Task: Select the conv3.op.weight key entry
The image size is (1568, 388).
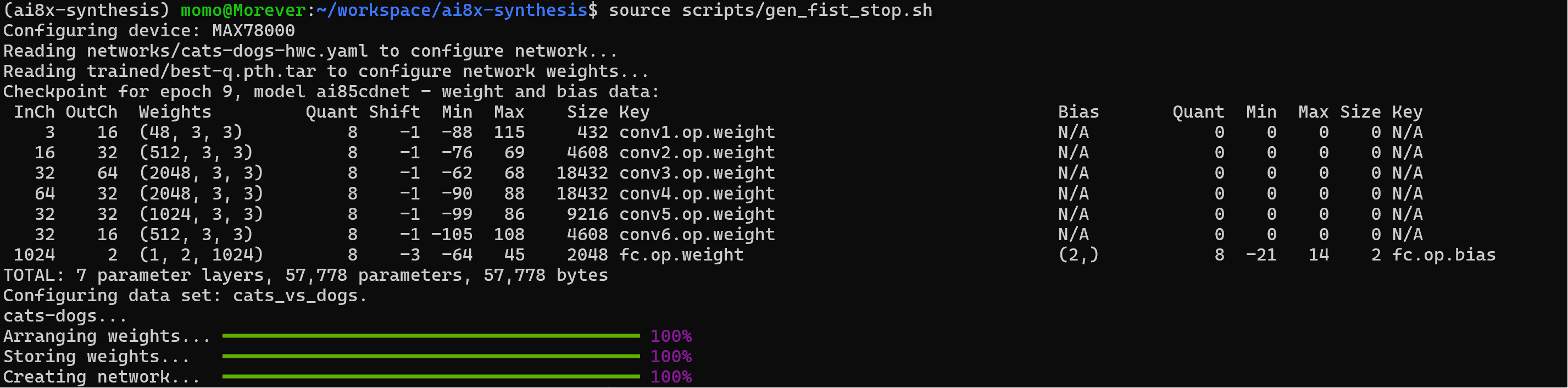Action: [697, 174]
